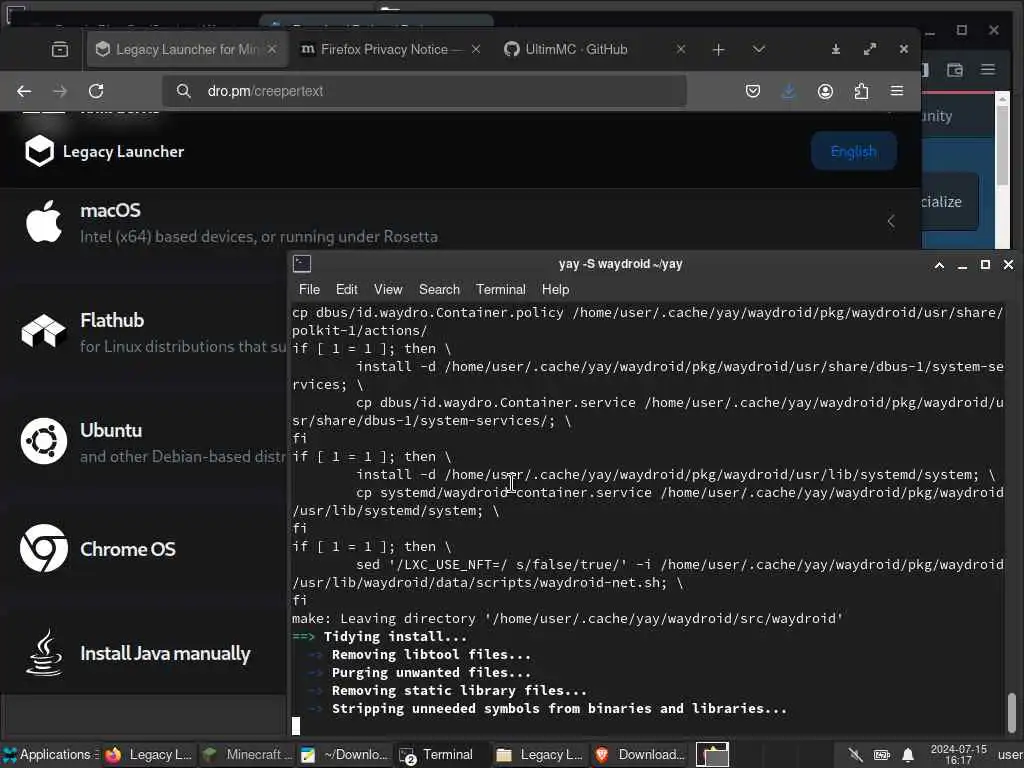Click the workspace switcher thumbnail

coord(712,754)
